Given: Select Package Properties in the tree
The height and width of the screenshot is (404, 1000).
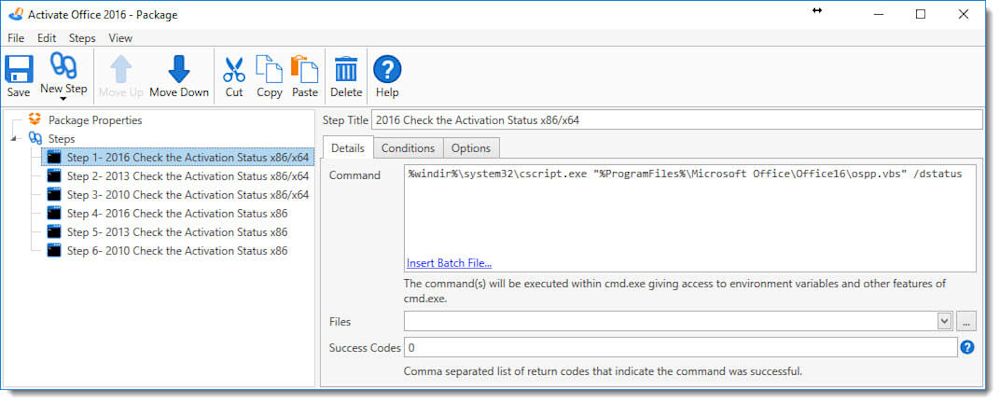Looking at the screenshot, I should [x=95, y=120].
